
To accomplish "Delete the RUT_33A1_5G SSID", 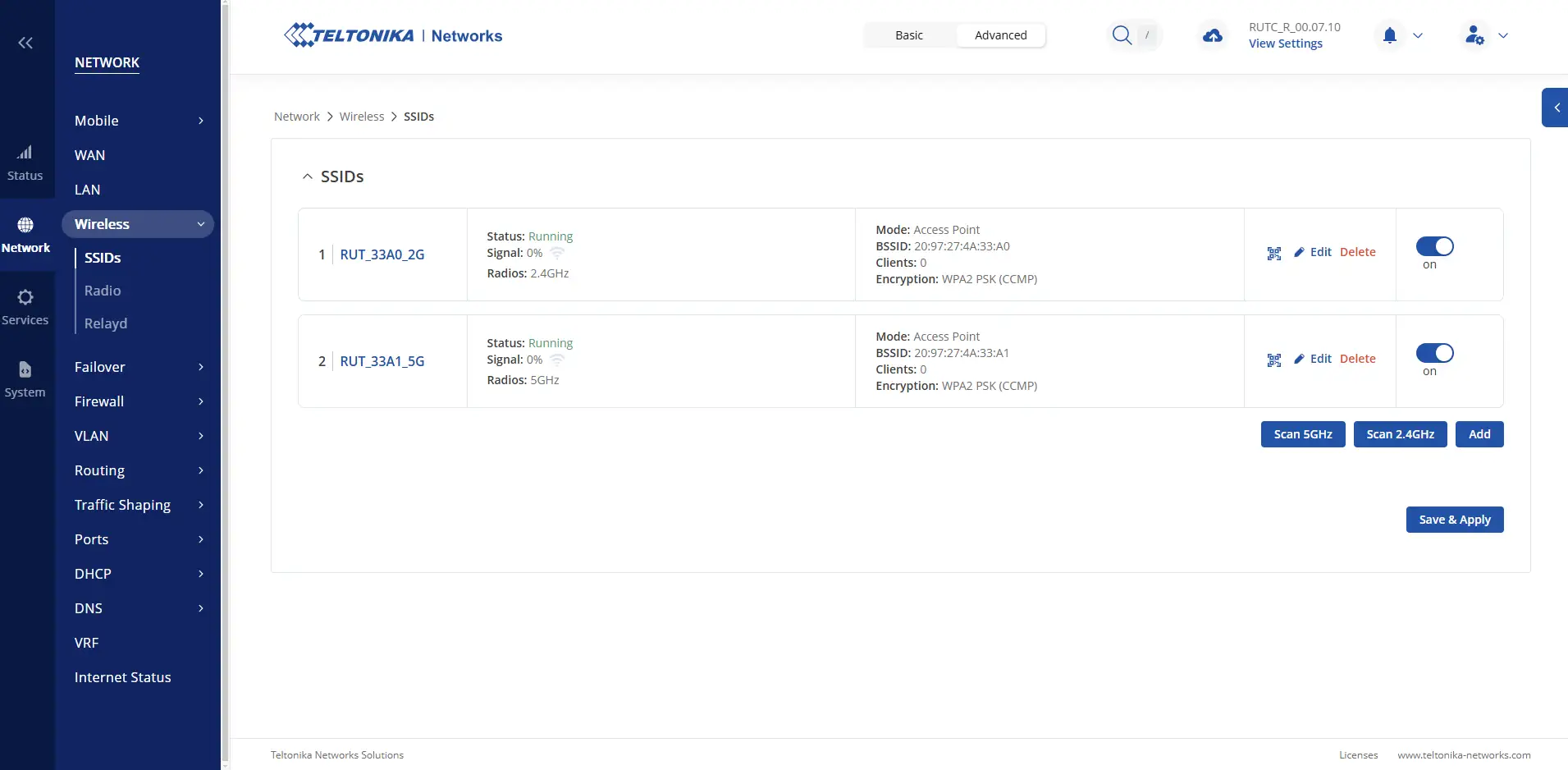I will point(1357,359).
